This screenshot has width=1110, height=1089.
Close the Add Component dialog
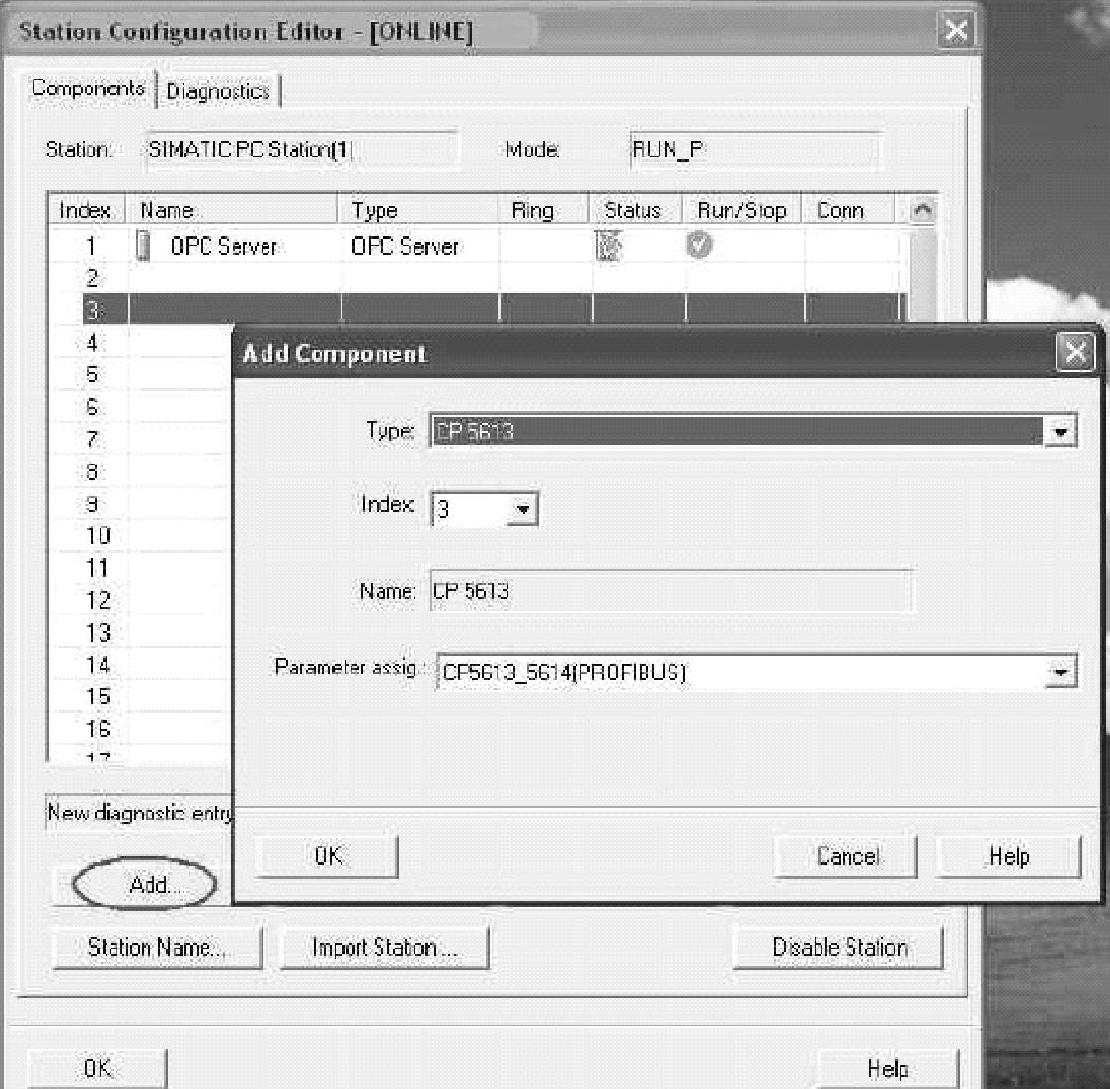(x=1075, y=352)
